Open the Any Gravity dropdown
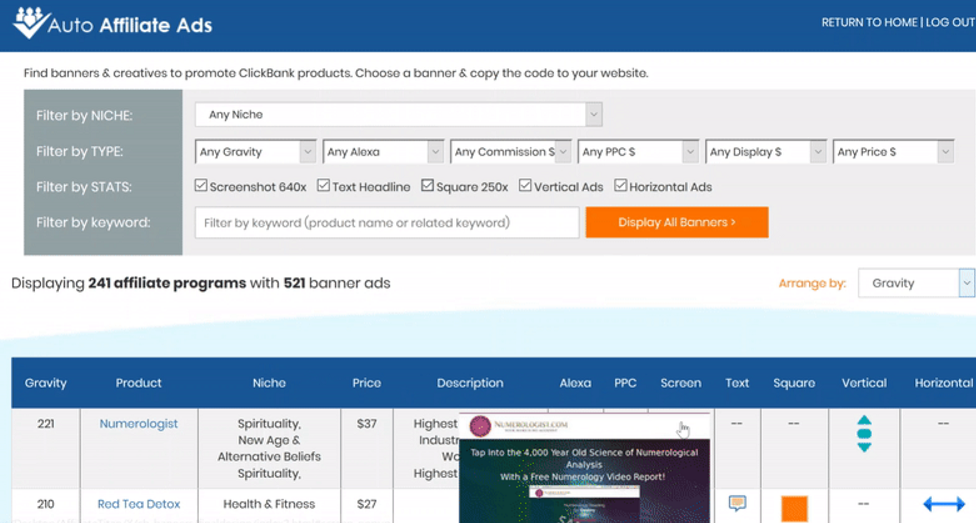This screenshot has height=523, width=976. point(256,152)
